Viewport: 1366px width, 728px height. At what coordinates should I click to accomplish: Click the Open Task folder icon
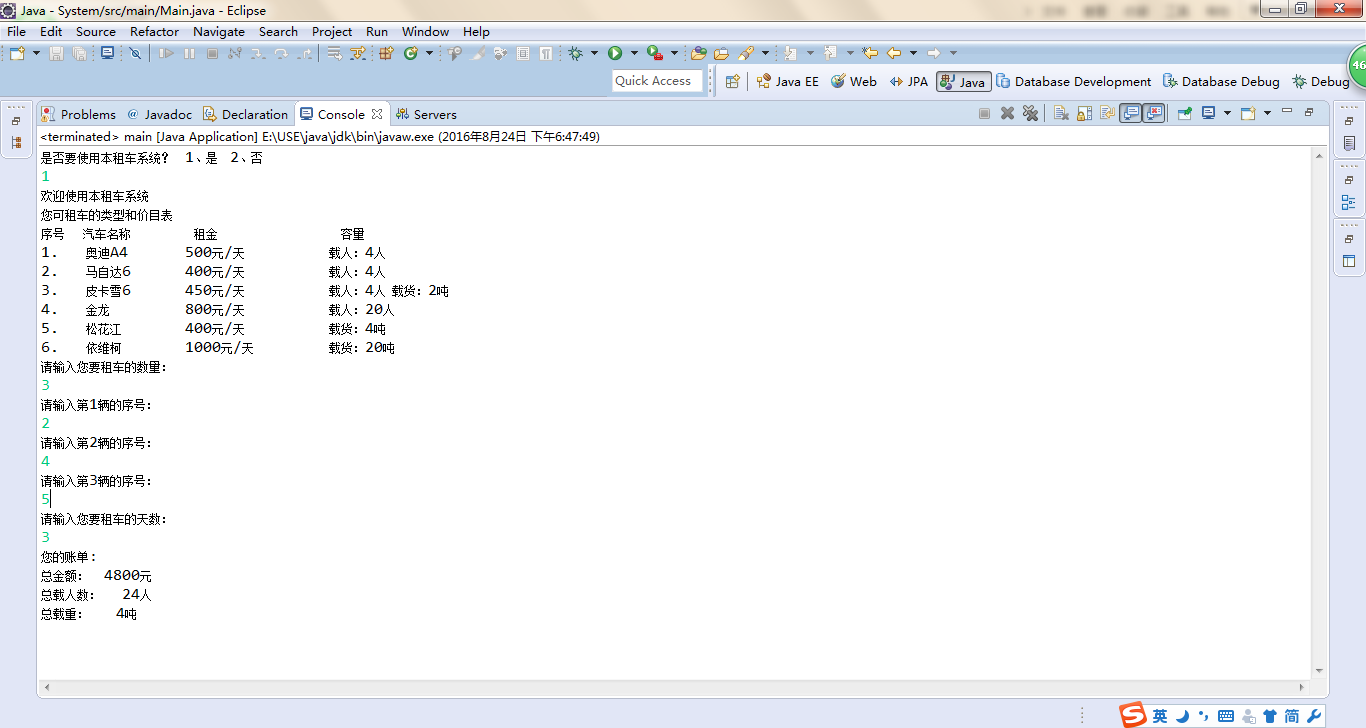pos(721,53)
